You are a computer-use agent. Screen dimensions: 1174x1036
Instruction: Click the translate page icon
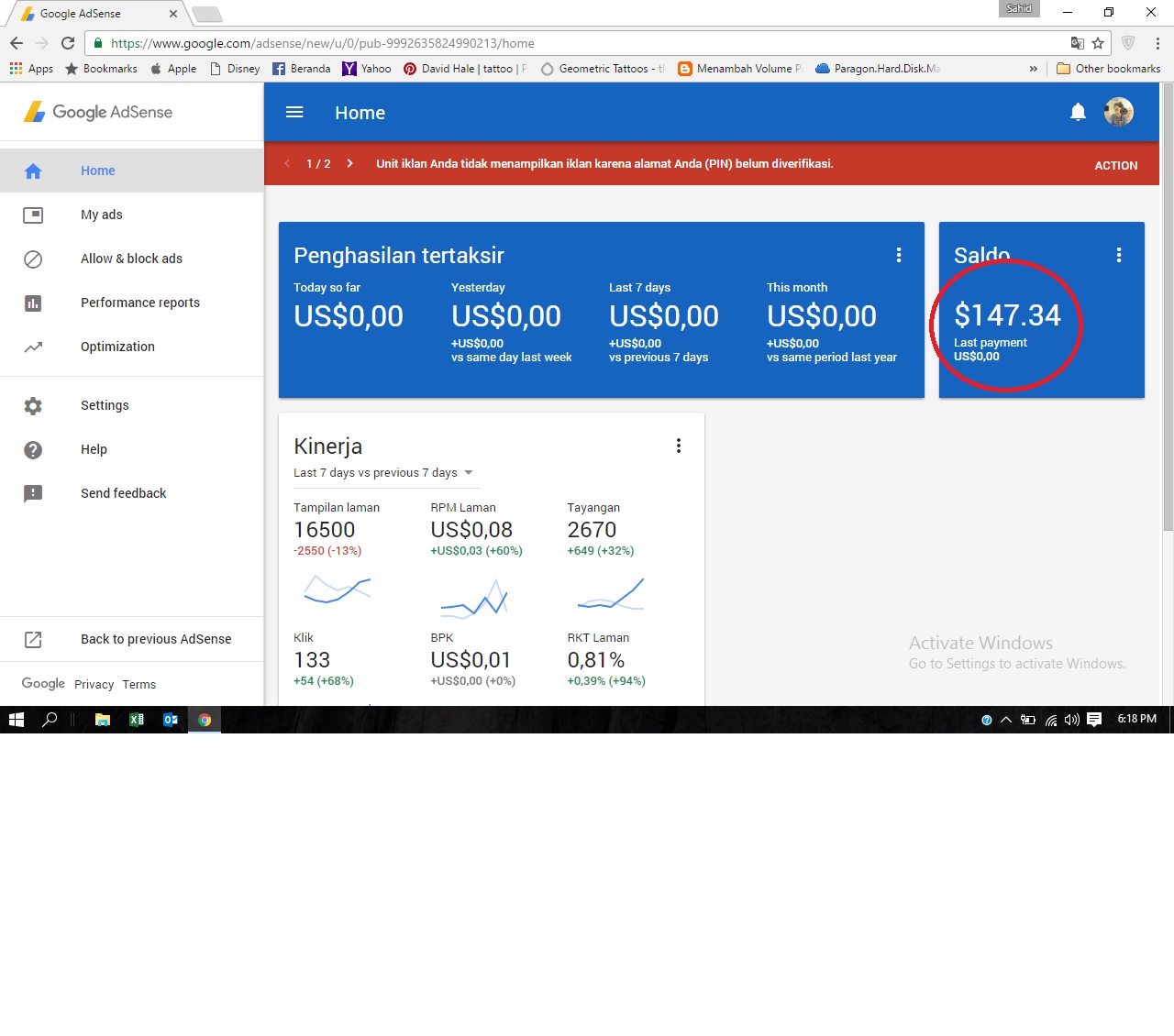(1078, 43)
